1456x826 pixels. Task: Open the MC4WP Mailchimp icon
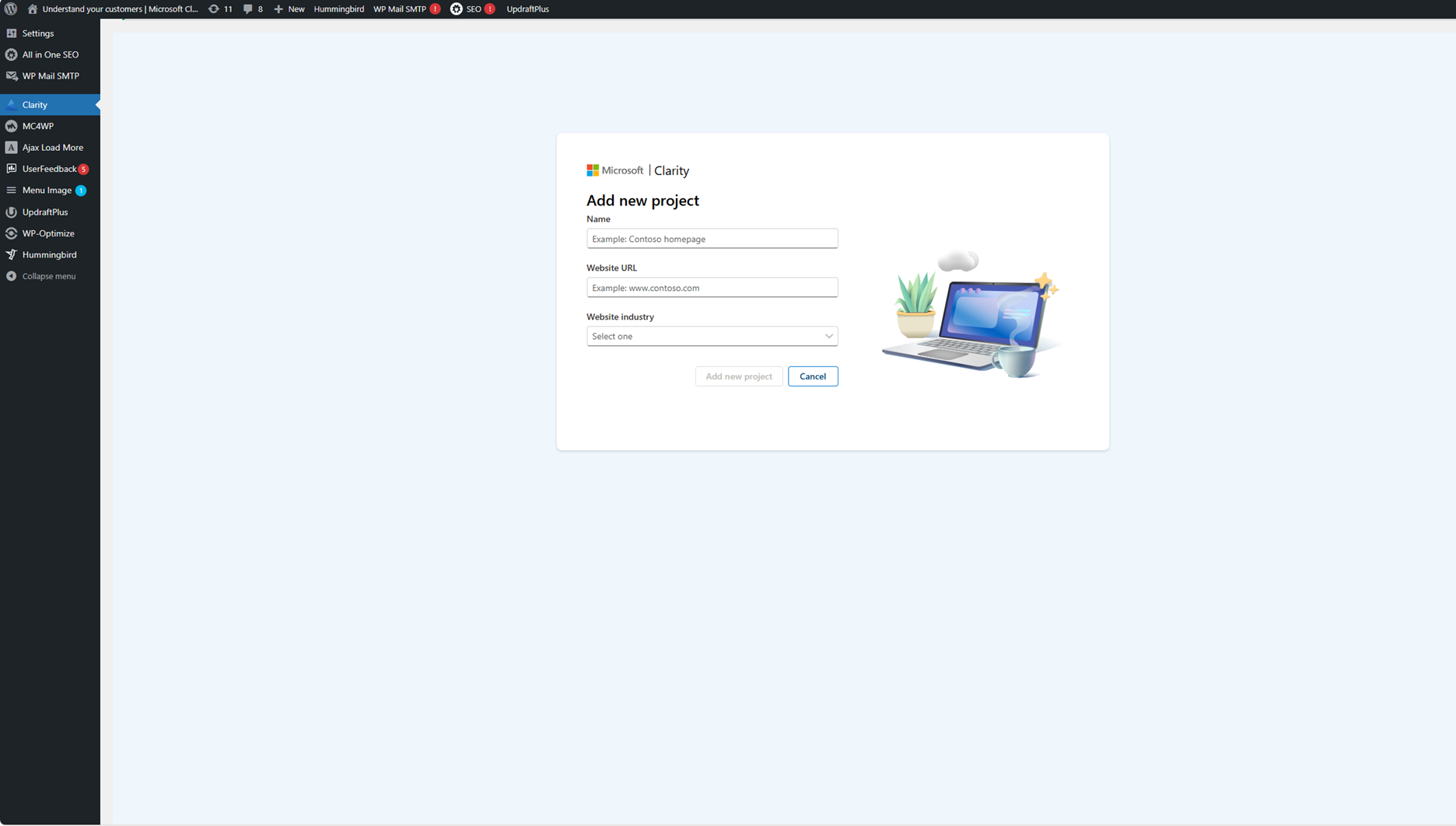coord(11,125)
